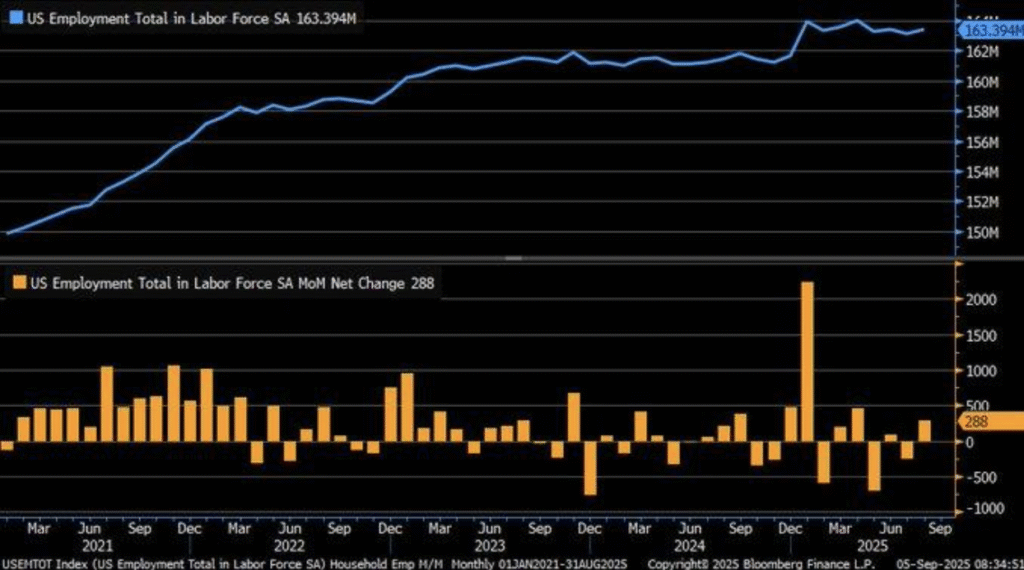Select the MoM Net Change 288 legend label
The width and height of the screenshot is (1024, 570).
pyautogui.click(x=230, y=284)
